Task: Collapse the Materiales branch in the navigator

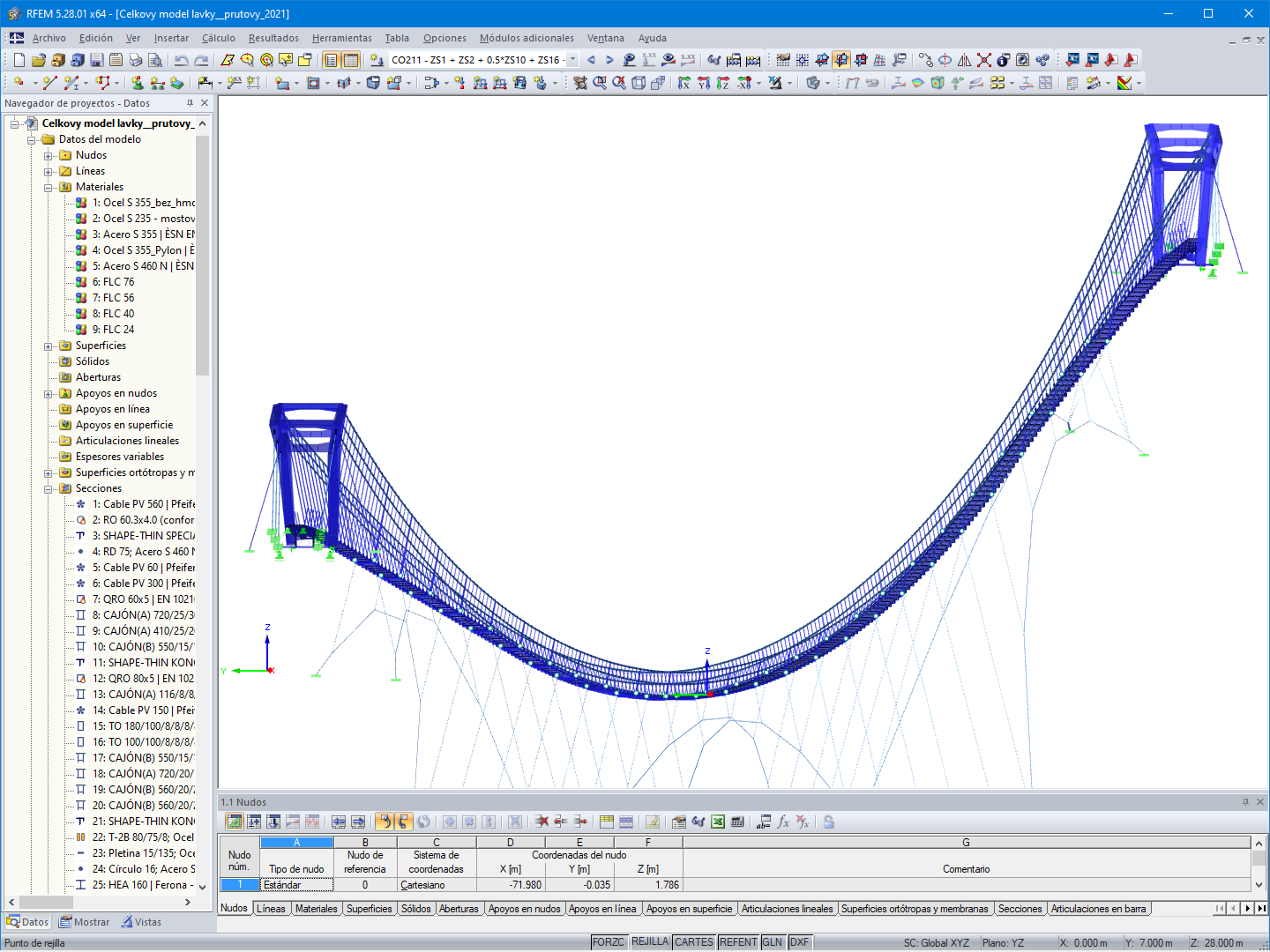Action: [49, 186]
